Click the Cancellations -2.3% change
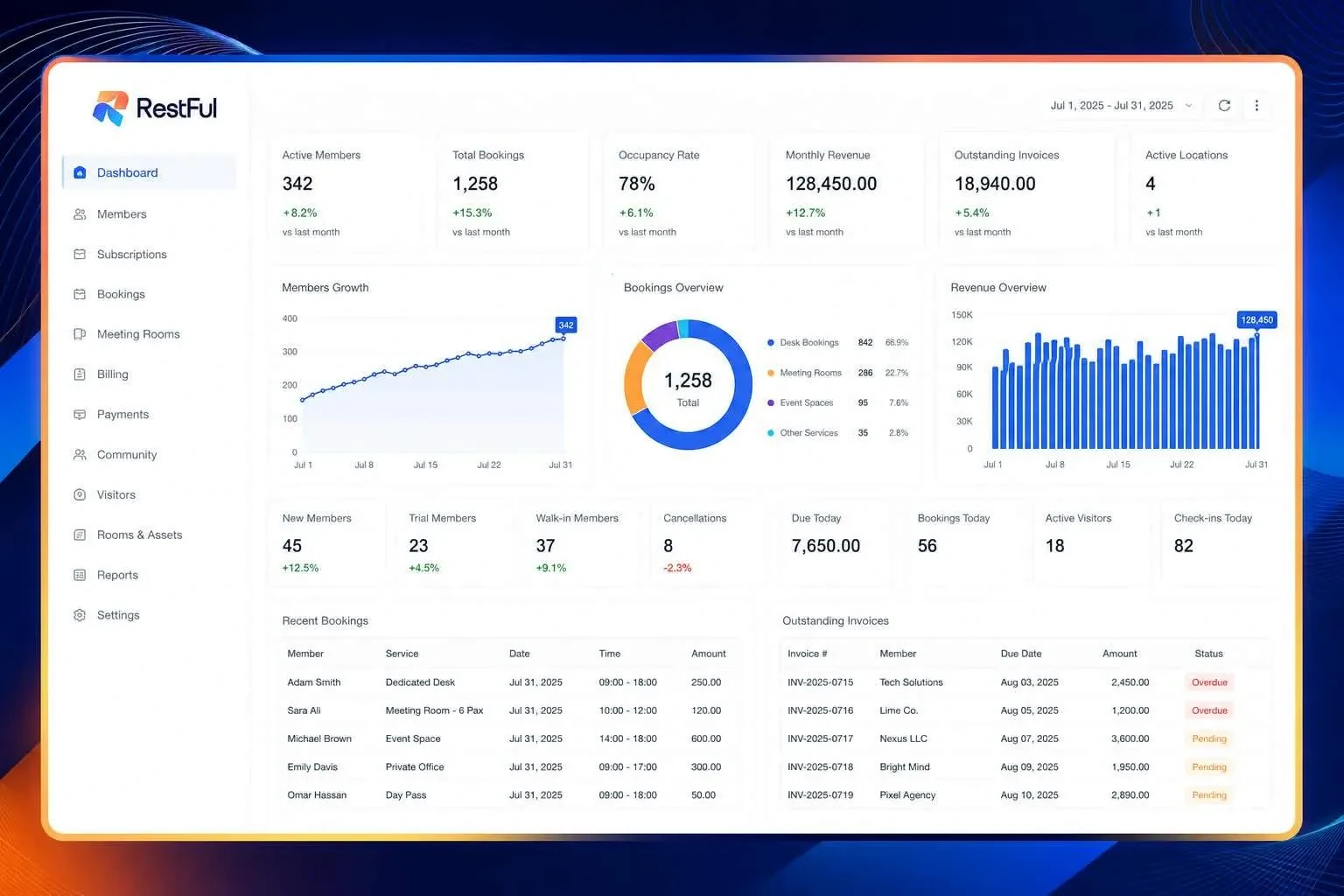Viewport: 1344px width, 896px height. (x=677, y=568)
